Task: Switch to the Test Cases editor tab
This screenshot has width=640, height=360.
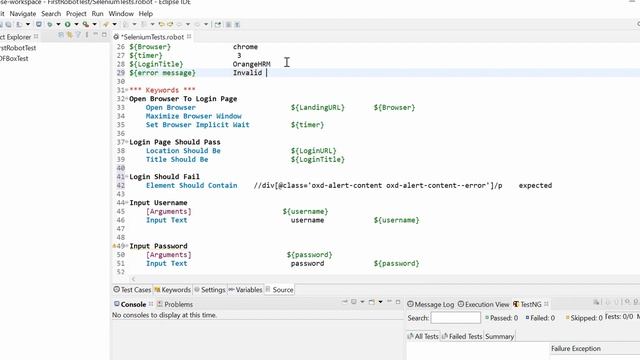Action: point(132,289)
